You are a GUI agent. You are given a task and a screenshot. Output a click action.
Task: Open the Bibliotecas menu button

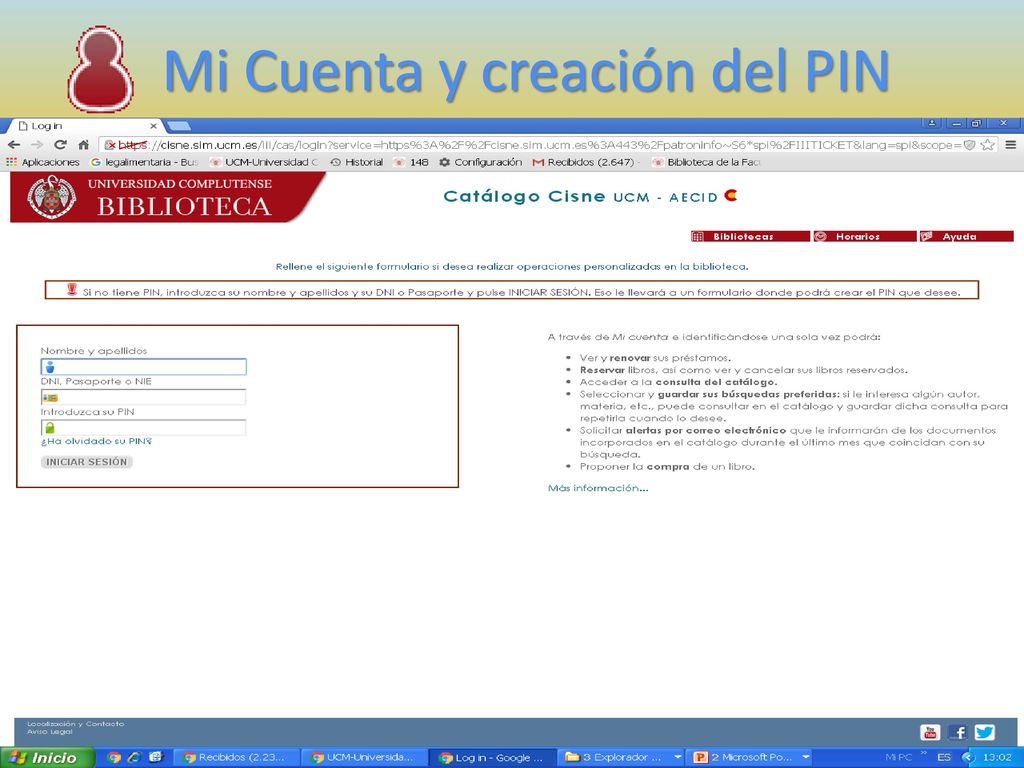point(750,236)
